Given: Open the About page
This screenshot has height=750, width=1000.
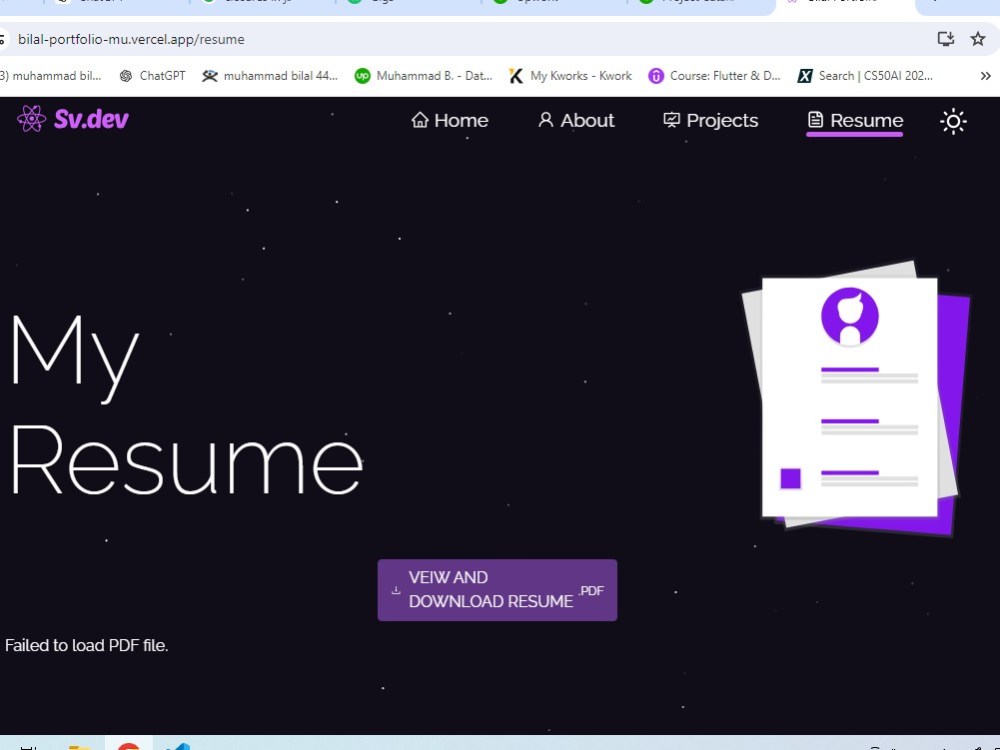Looking at the screenshot, I should (x=576, y=120).
